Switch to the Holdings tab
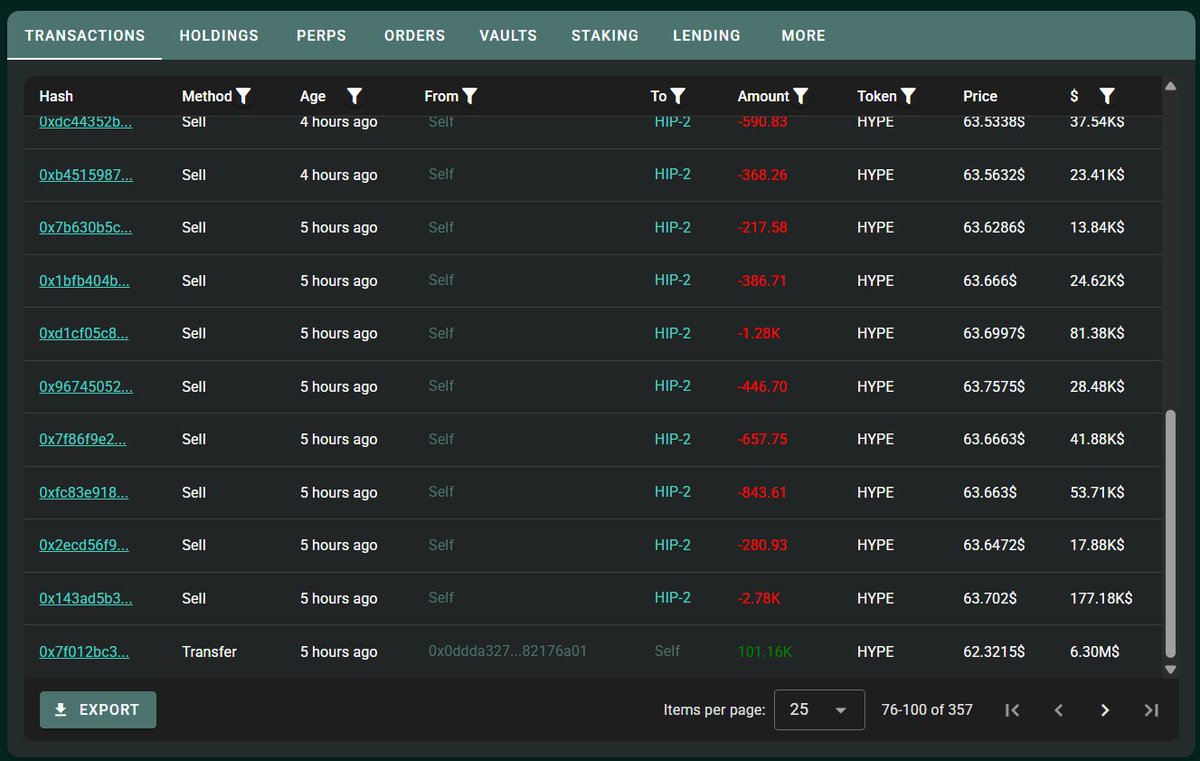 click(219, 35)
